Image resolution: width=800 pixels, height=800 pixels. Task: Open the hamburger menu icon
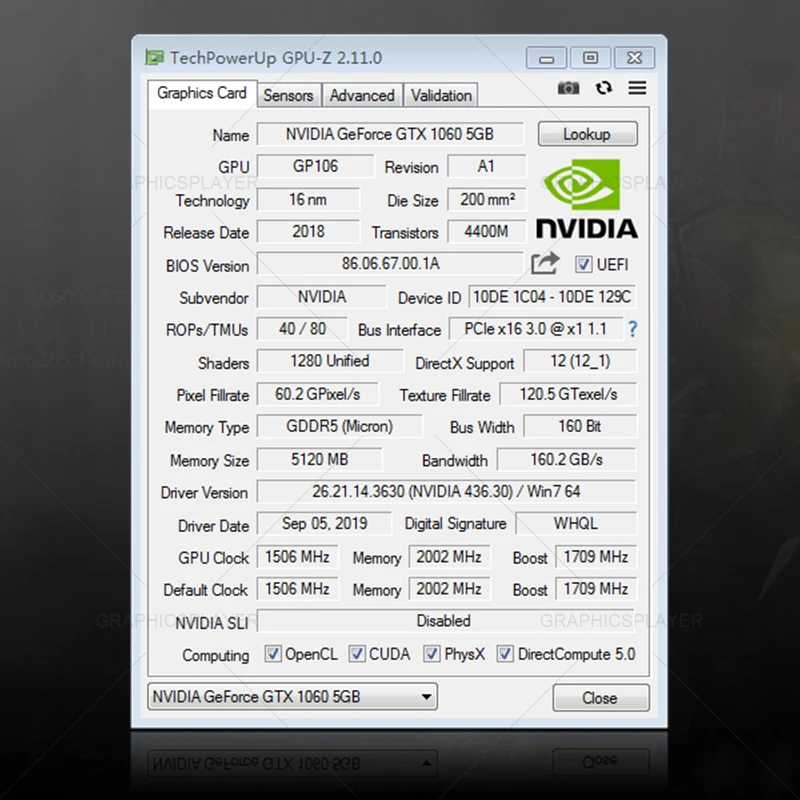(637, 88)
